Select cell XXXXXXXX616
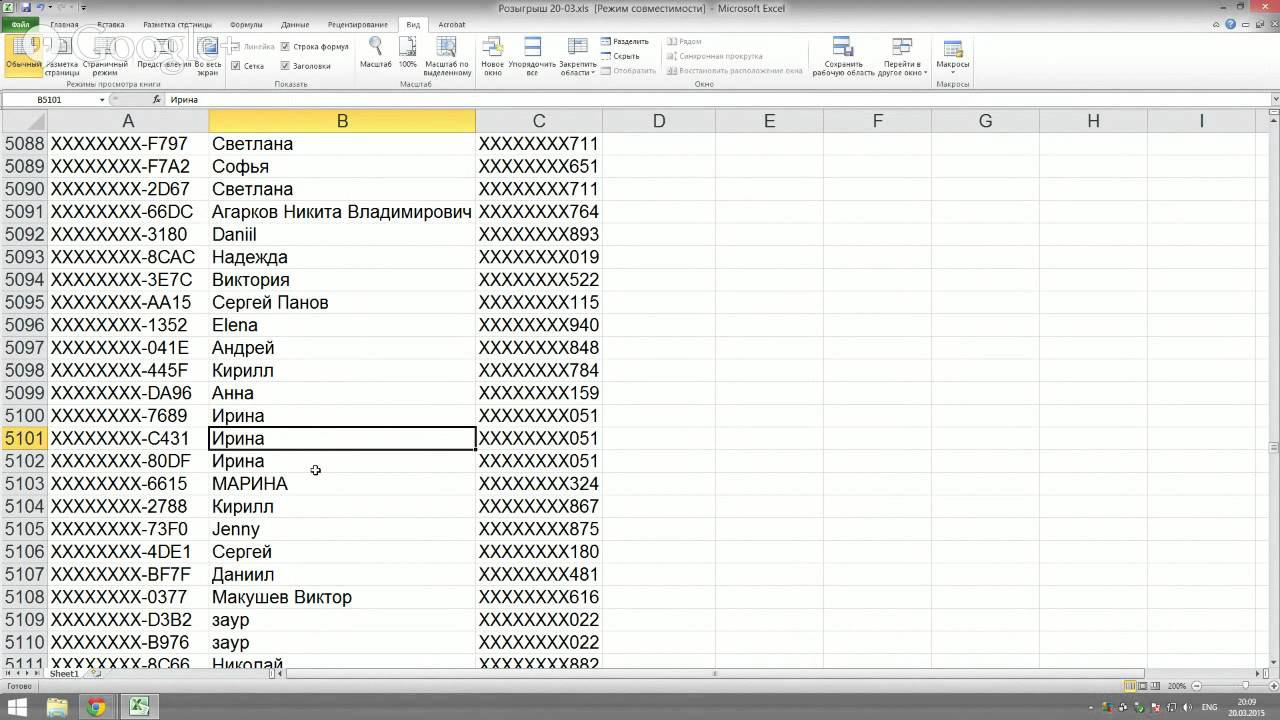 [539, 597]
